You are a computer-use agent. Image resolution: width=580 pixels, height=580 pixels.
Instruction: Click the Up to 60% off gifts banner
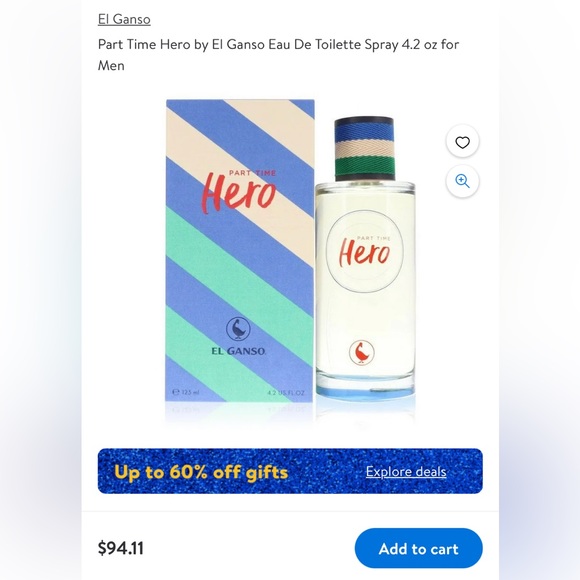(x=290, y=471)
